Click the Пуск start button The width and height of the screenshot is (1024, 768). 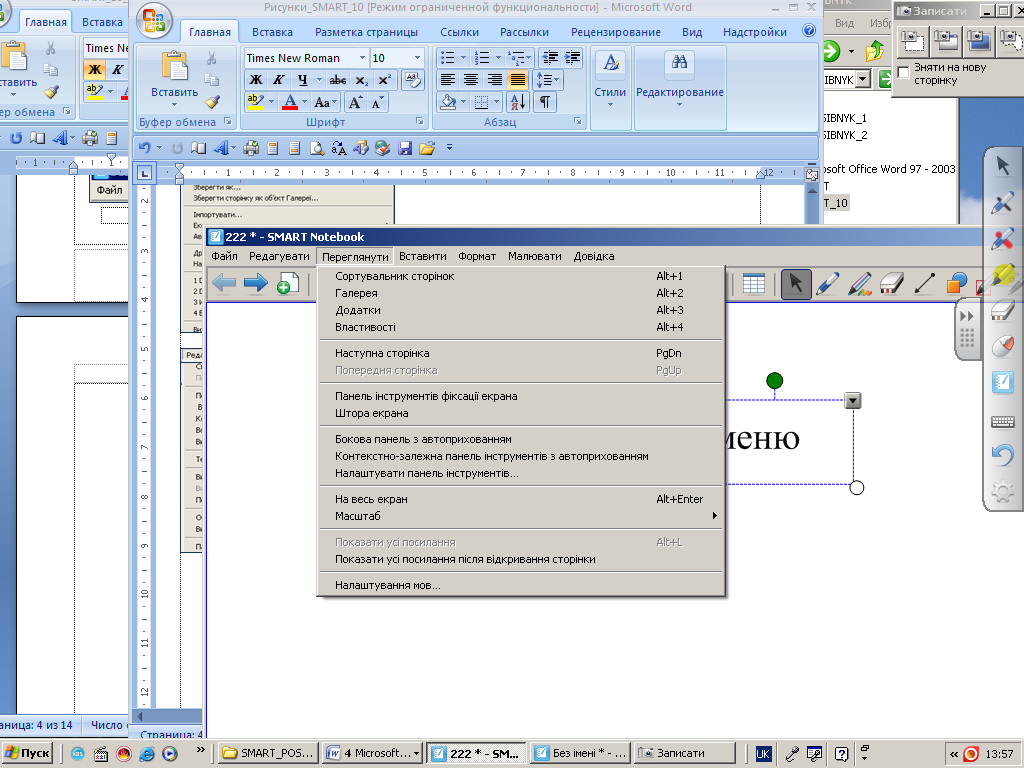point(27,753)
